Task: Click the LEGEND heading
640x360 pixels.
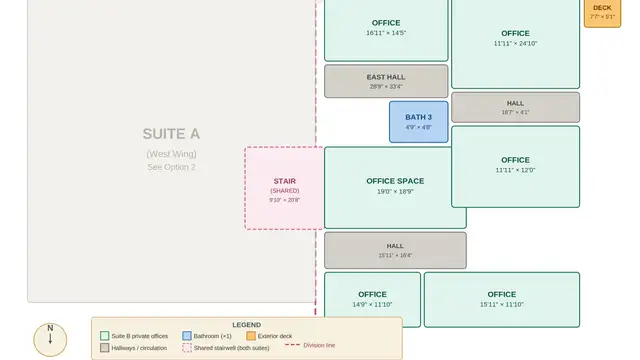Action: click(247, 325)
